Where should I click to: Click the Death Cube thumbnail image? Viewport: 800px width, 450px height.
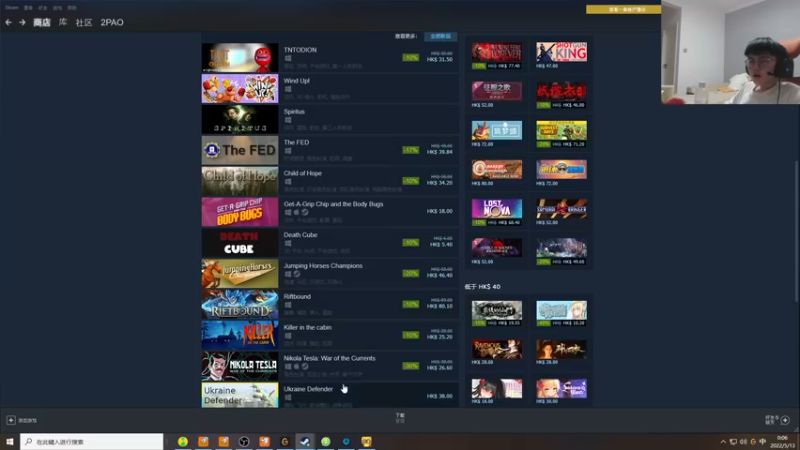[x=240, y=242]
